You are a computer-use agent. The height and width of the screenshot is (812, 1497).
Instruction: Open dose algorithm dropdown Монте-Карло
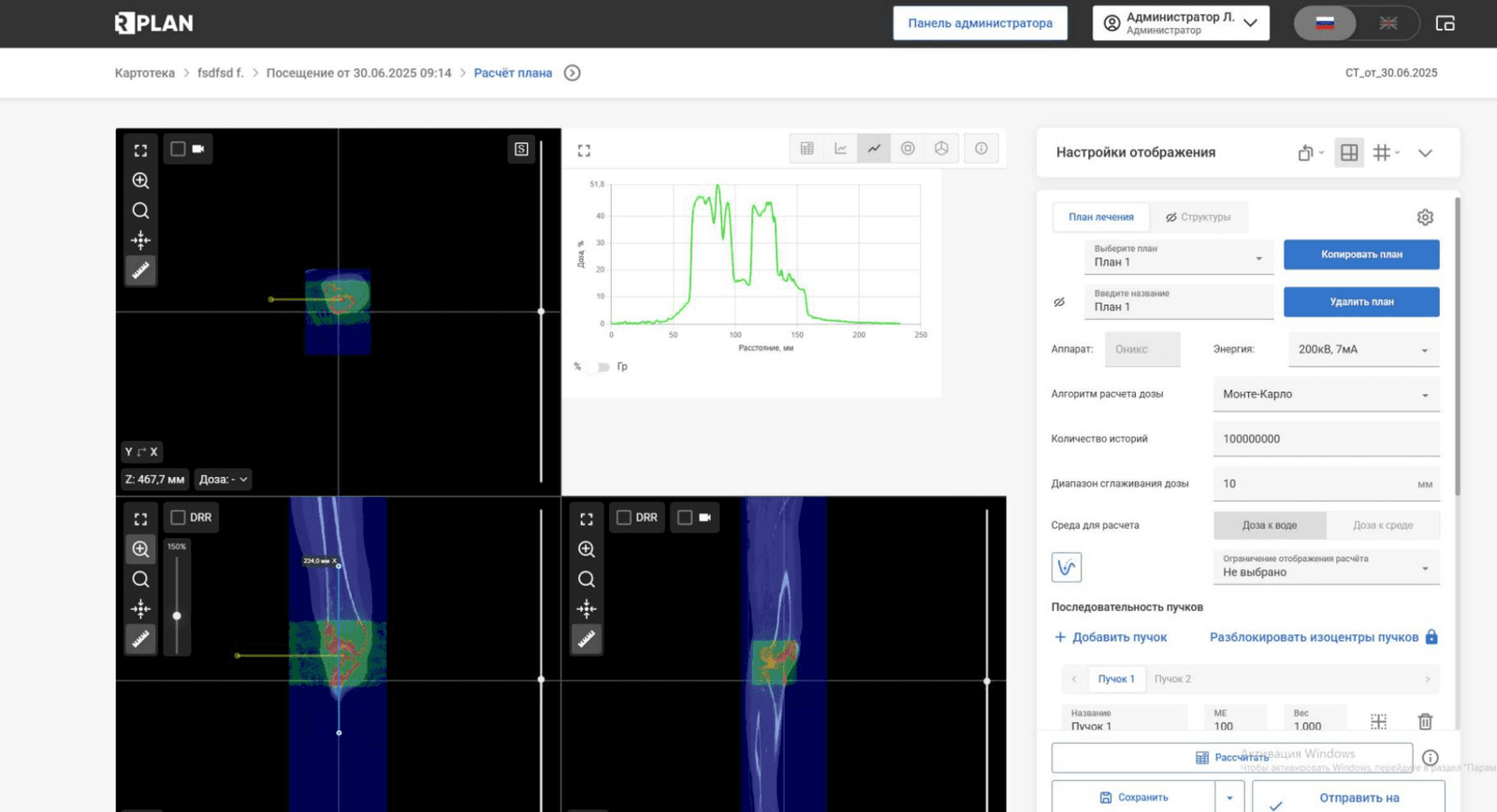point(1326,394)
